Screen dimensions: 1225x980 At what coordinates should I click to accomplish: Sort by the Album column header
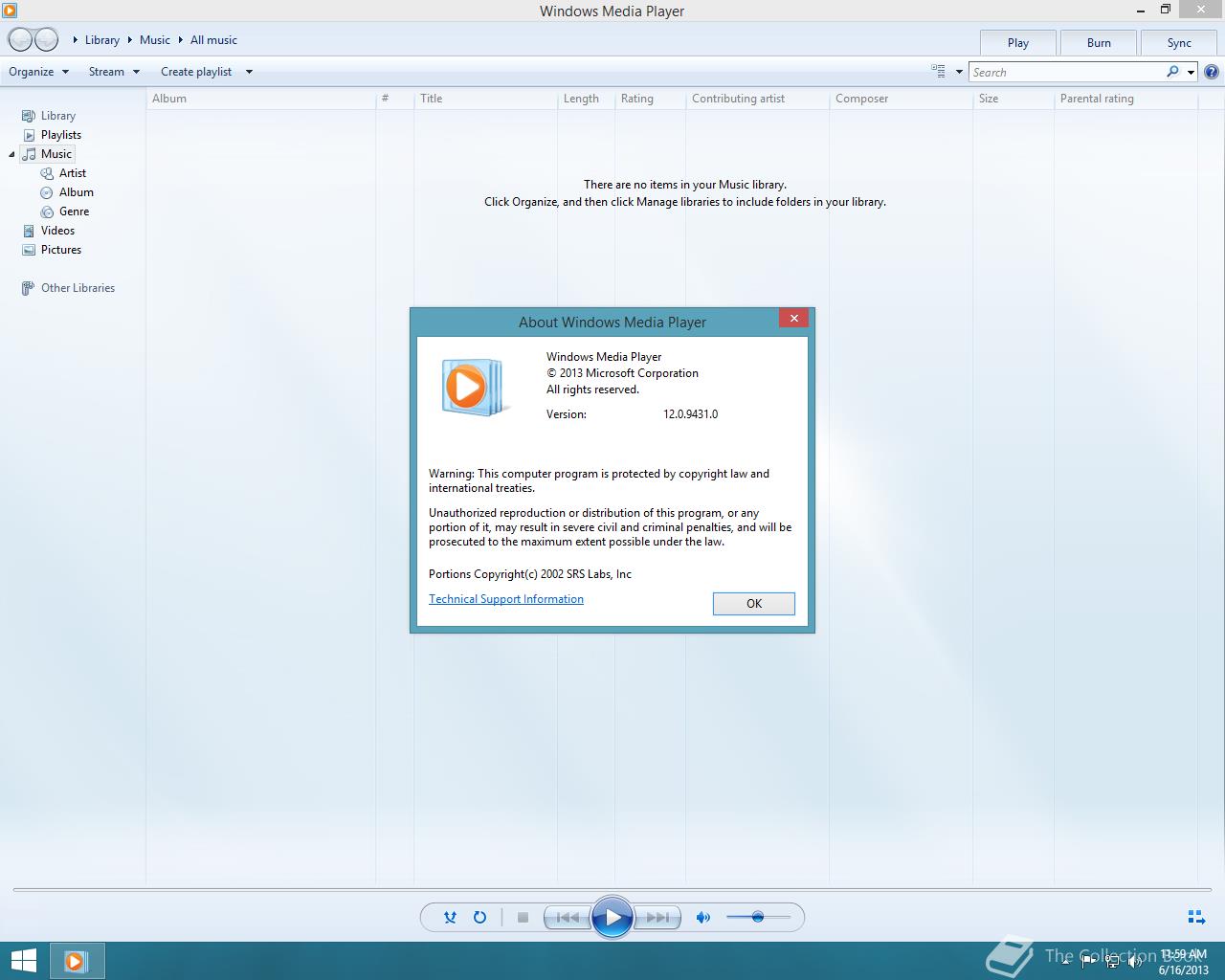260,99
